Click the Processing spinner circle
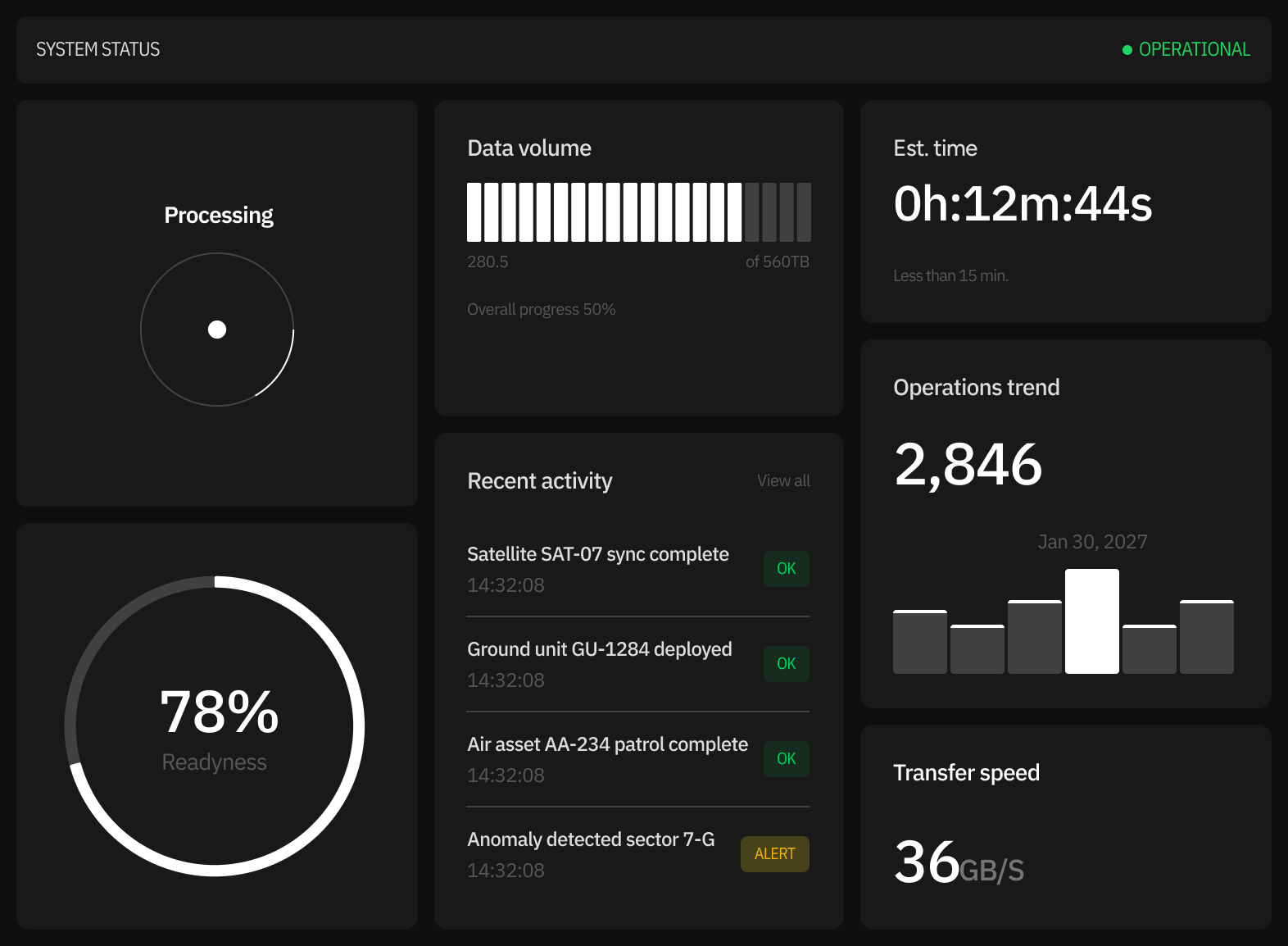The height and width of the screenshot is (946, 1288). click(x=217, y=330)
